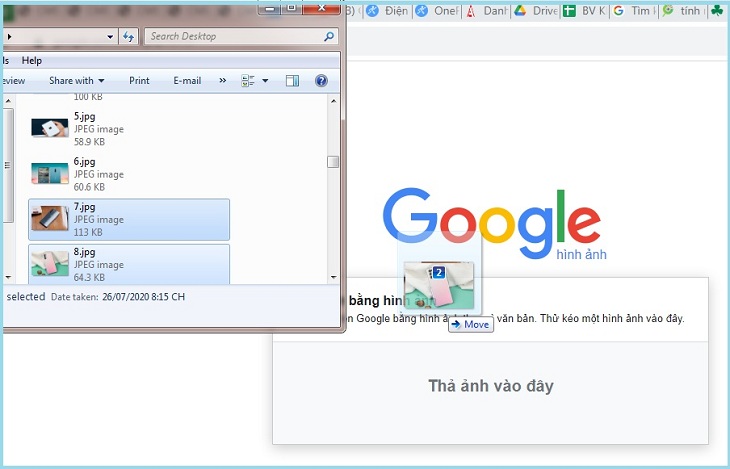Expand the address bar history dropdown
Image resolution: width=730 pixels, height=469 pixels.
click(110, 36)
